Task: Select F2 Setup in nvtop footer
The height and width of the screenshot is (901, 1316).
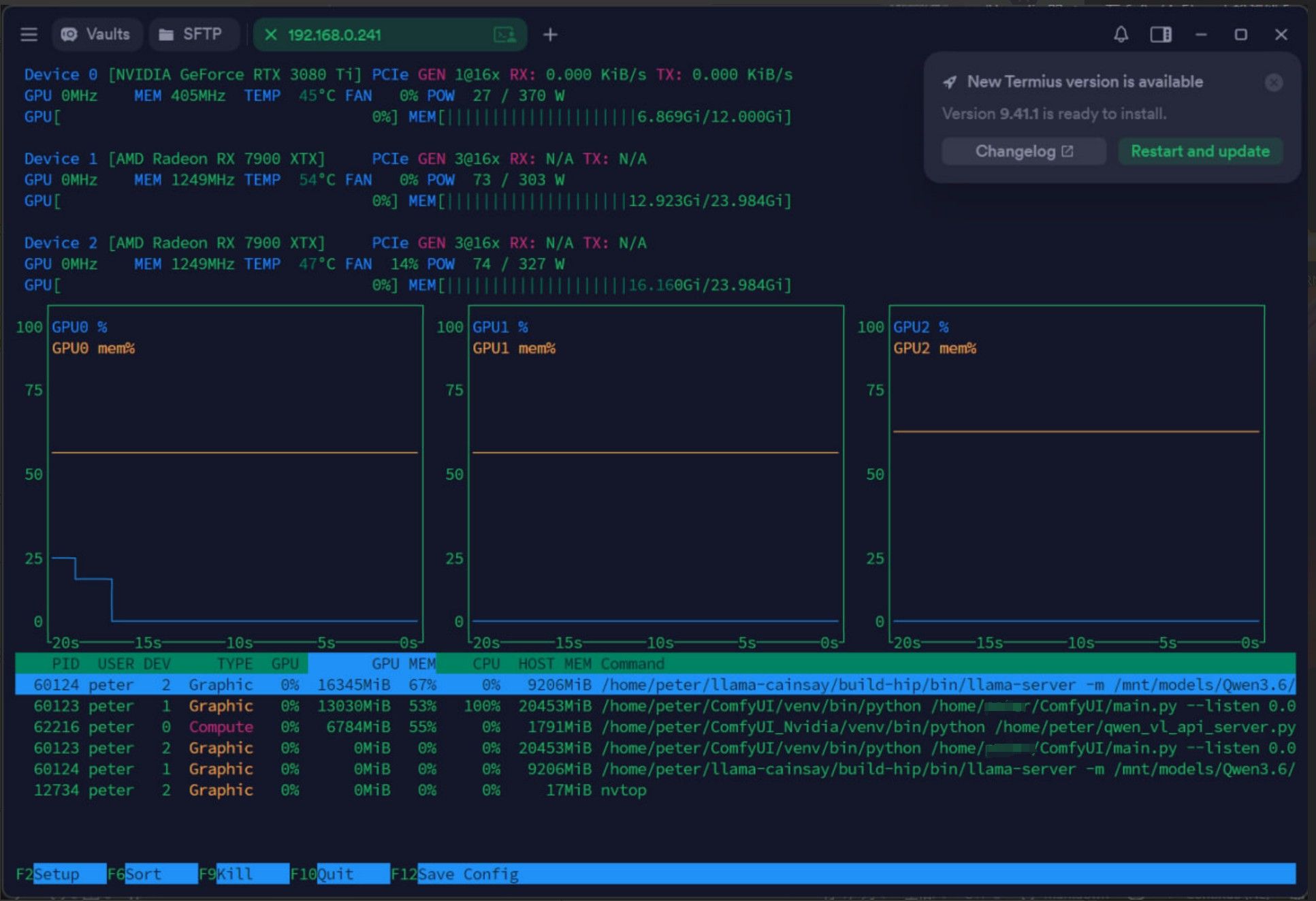Action: (x=60, y=874)
